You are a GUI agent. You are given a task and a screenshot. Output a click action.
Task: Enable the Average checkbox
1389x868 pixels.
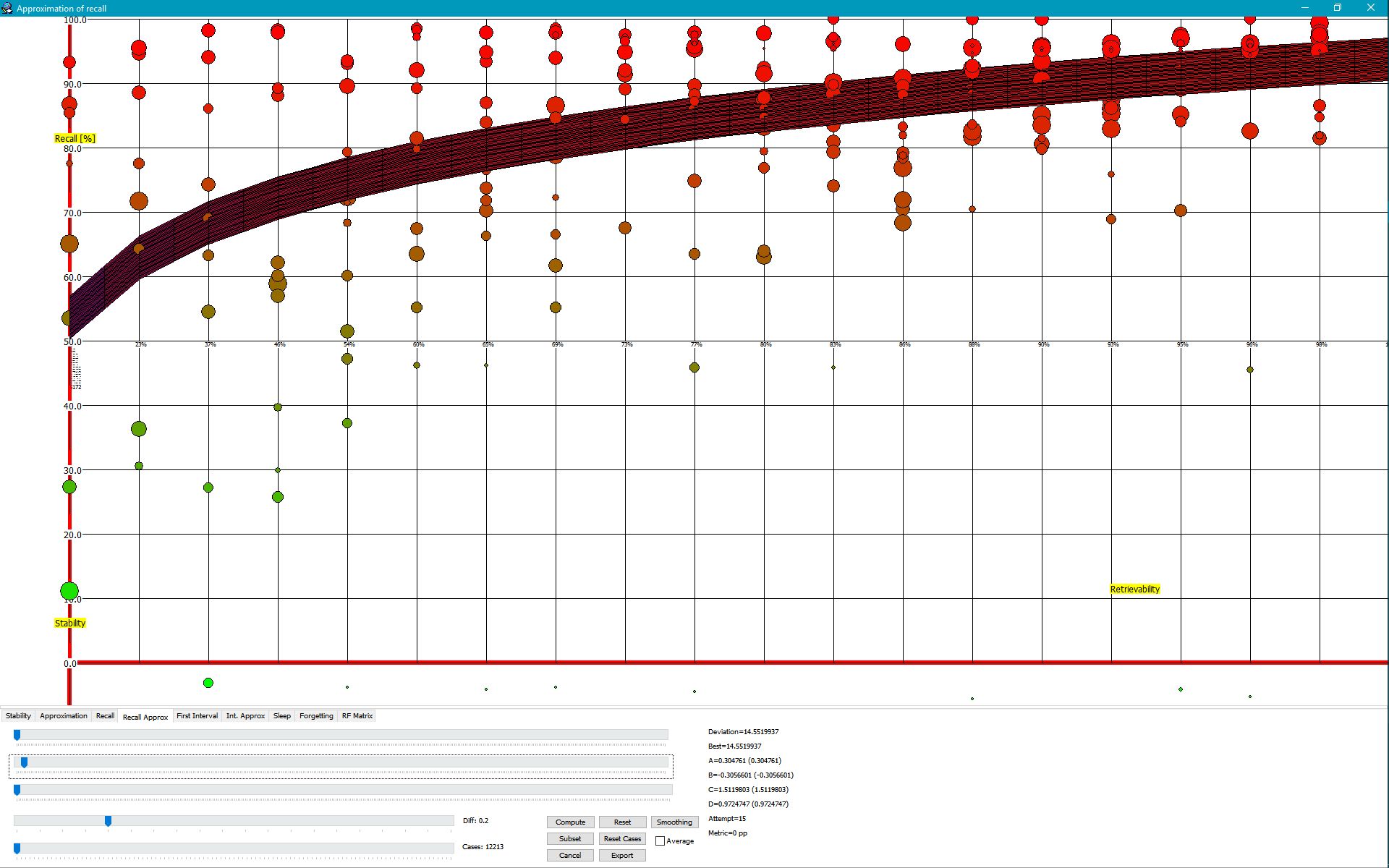click(660, 841)
